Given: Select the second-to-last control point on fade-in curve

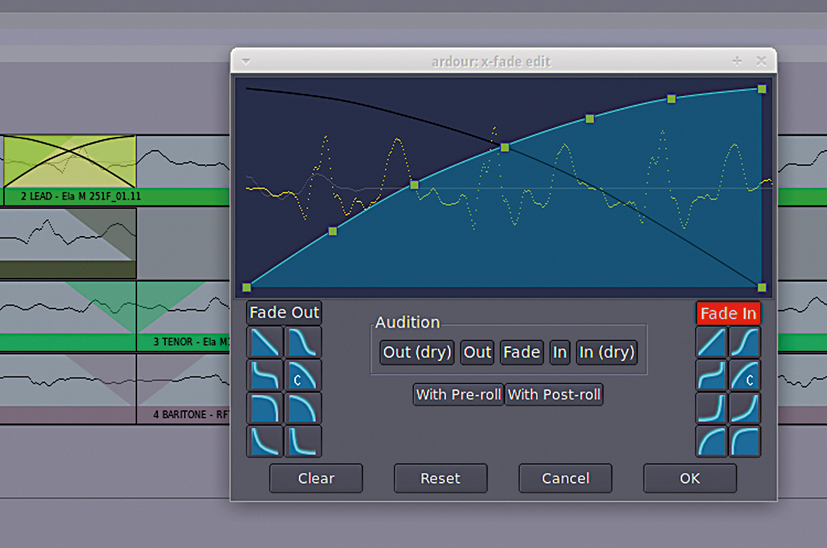Looking at the screenshot, I should 671,99.
